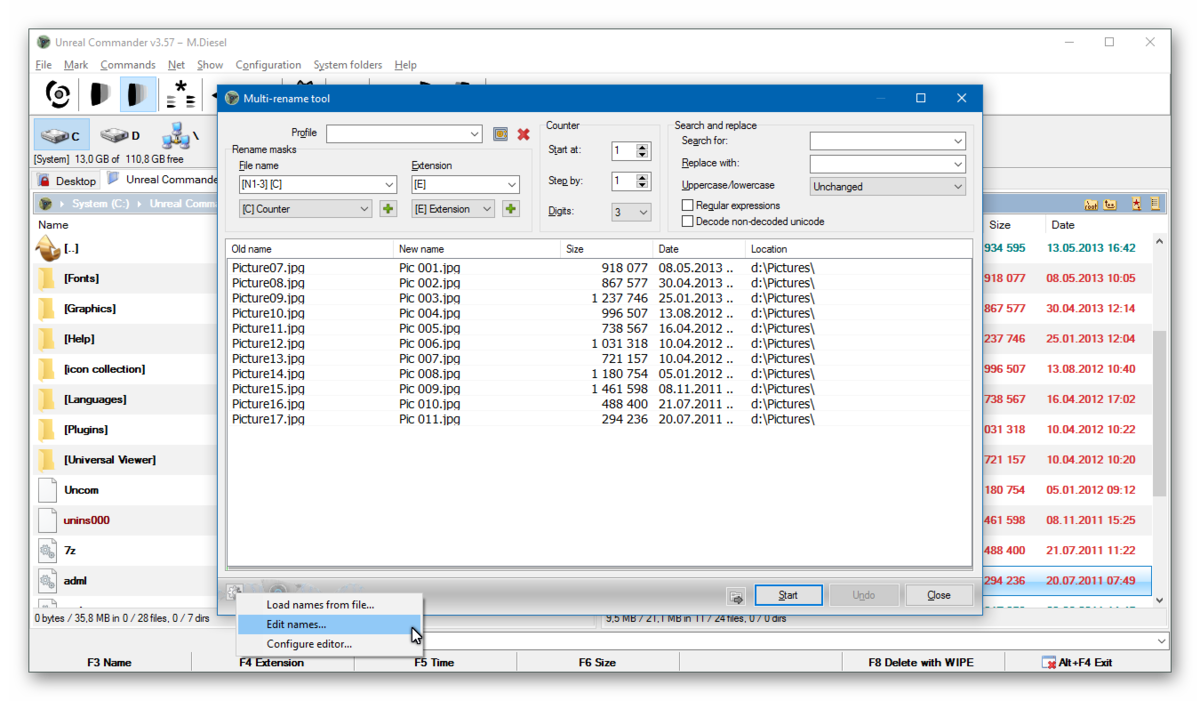Delete profile with red X icon
This screenshot has height=701, width=1200.
pos(523,133)
